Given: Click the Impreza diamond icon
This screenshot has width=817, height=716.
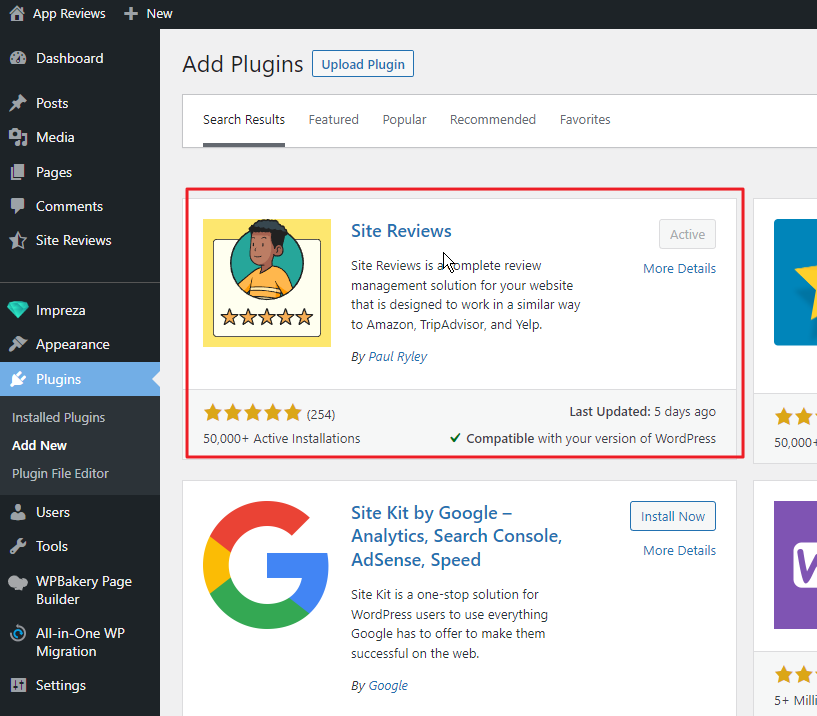Looking at the screenshot, I should [18, 310].
